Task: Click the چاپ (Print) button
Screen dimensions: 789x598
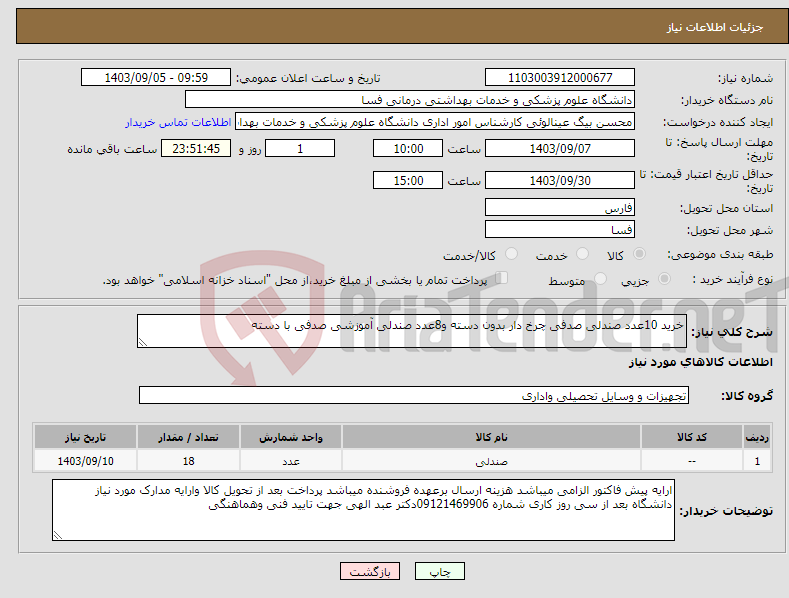Action: click(x=439, y=571)
